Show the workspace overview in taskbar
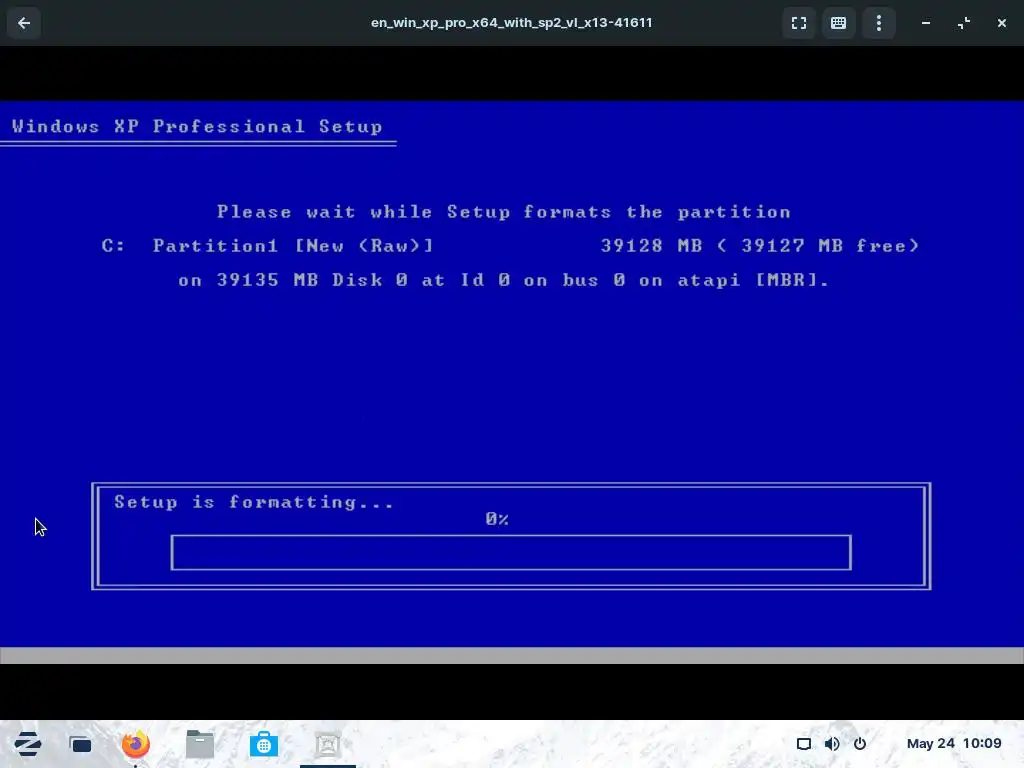Viewport: 1024px width, 768px height. click(x=81, y=744)
